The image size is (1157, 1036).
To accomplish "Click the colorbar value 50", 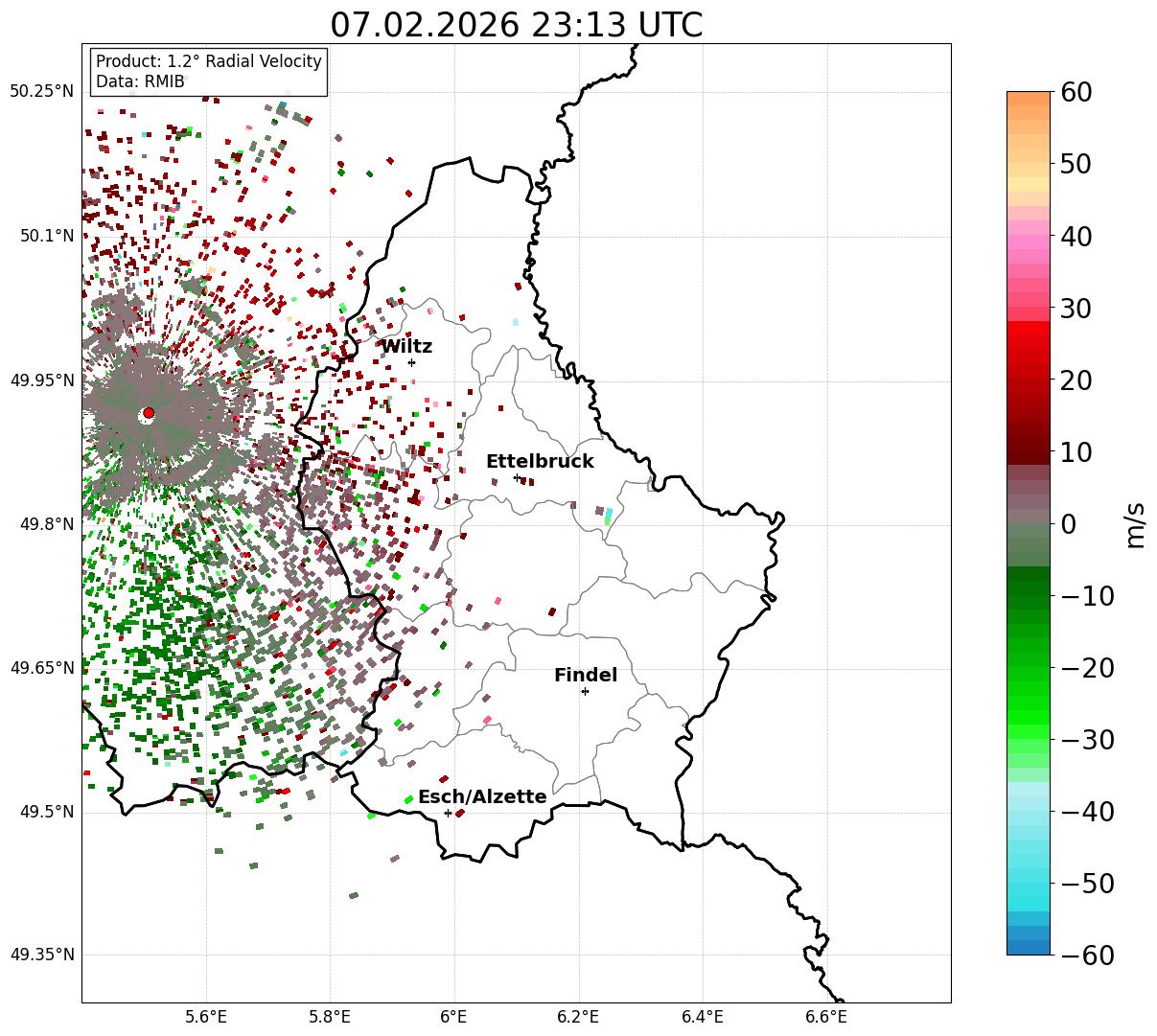I will pyautogui.click(x=1076, y=164).
